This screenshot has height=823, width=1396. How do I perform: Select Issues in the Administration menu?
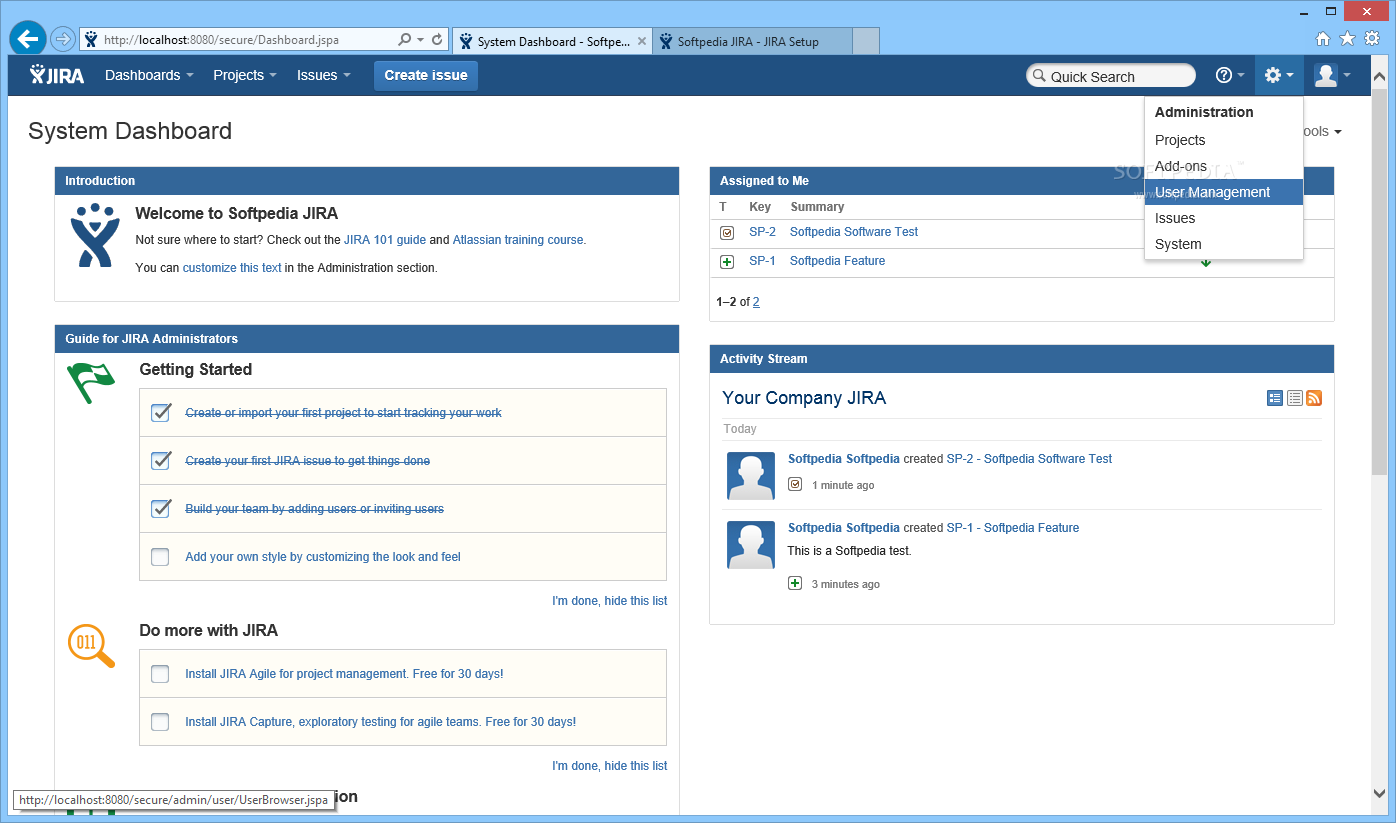[x=1224, y=218]
